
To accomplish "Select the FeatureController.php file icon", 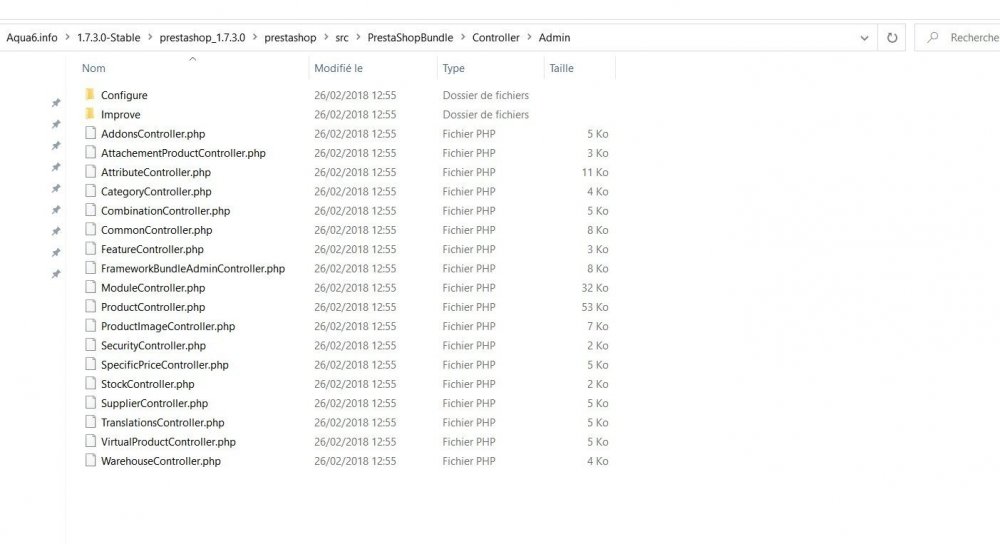I will [x=91, y=248].
